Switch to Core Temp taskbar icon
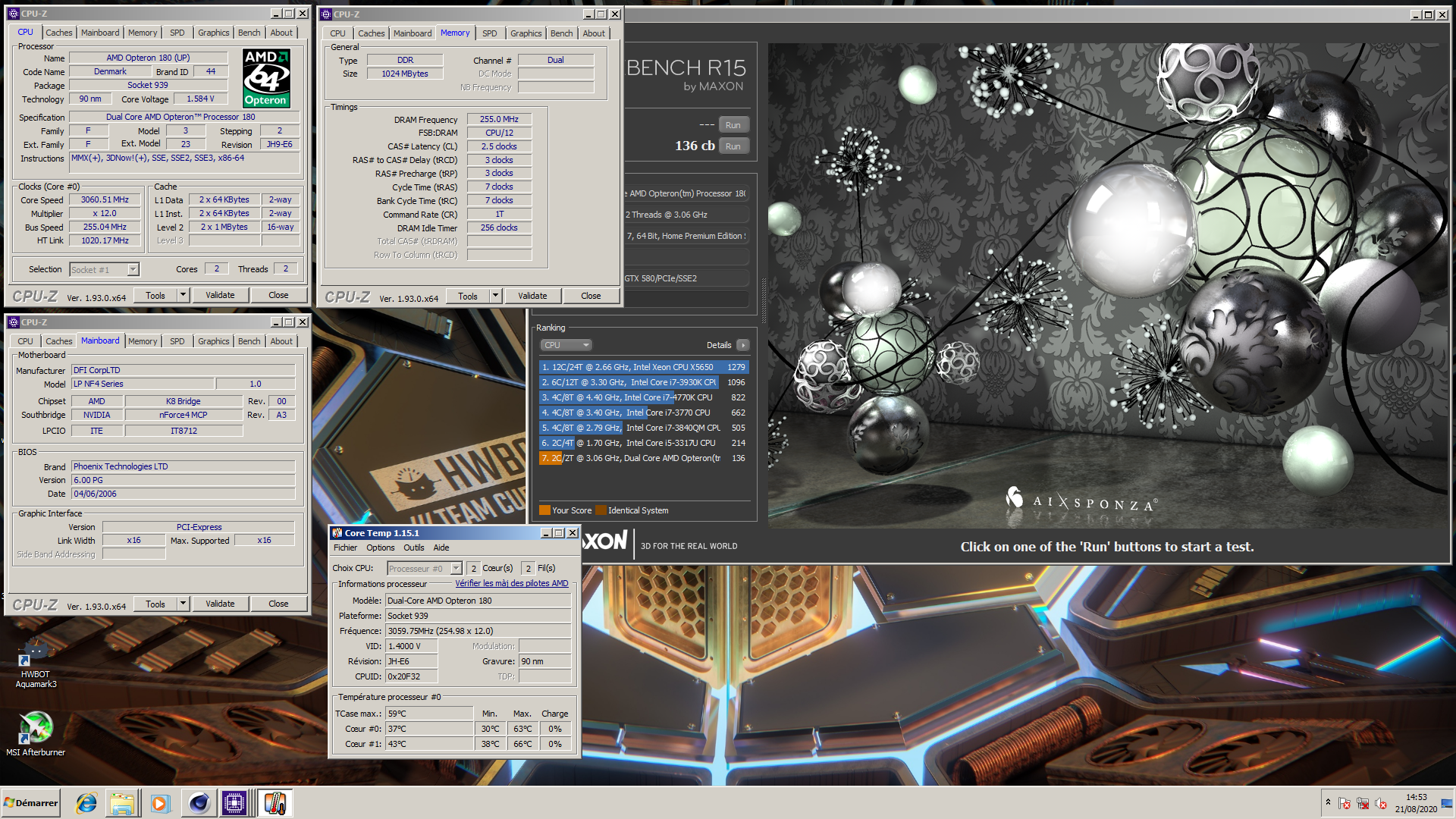Screen dimensions: 1456x819 click(275, 803)
